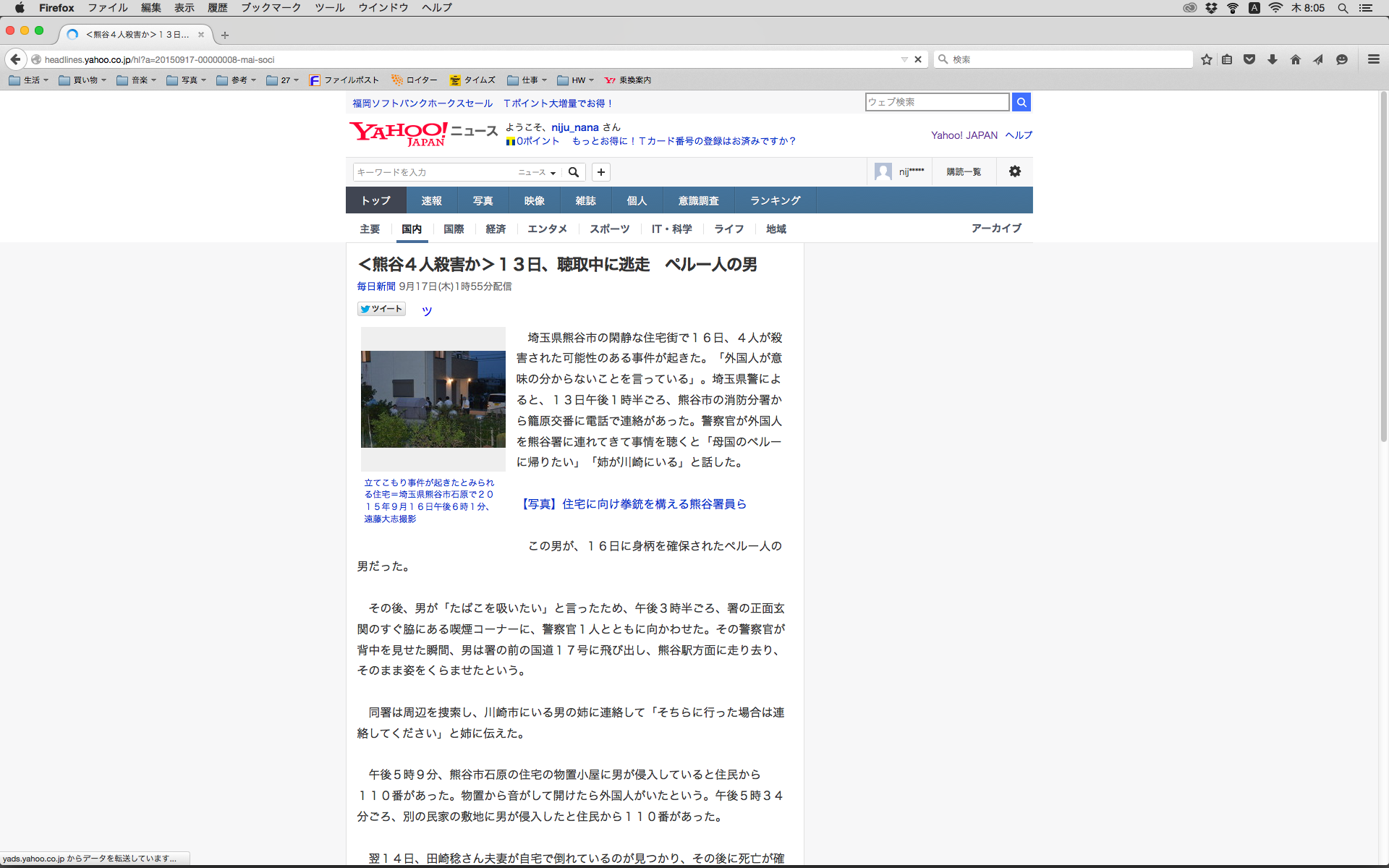Image resolution: width=1389 pixels, height=868 pixels.
Task: Click the bookmark star icon
Action: click(1206, 59)
